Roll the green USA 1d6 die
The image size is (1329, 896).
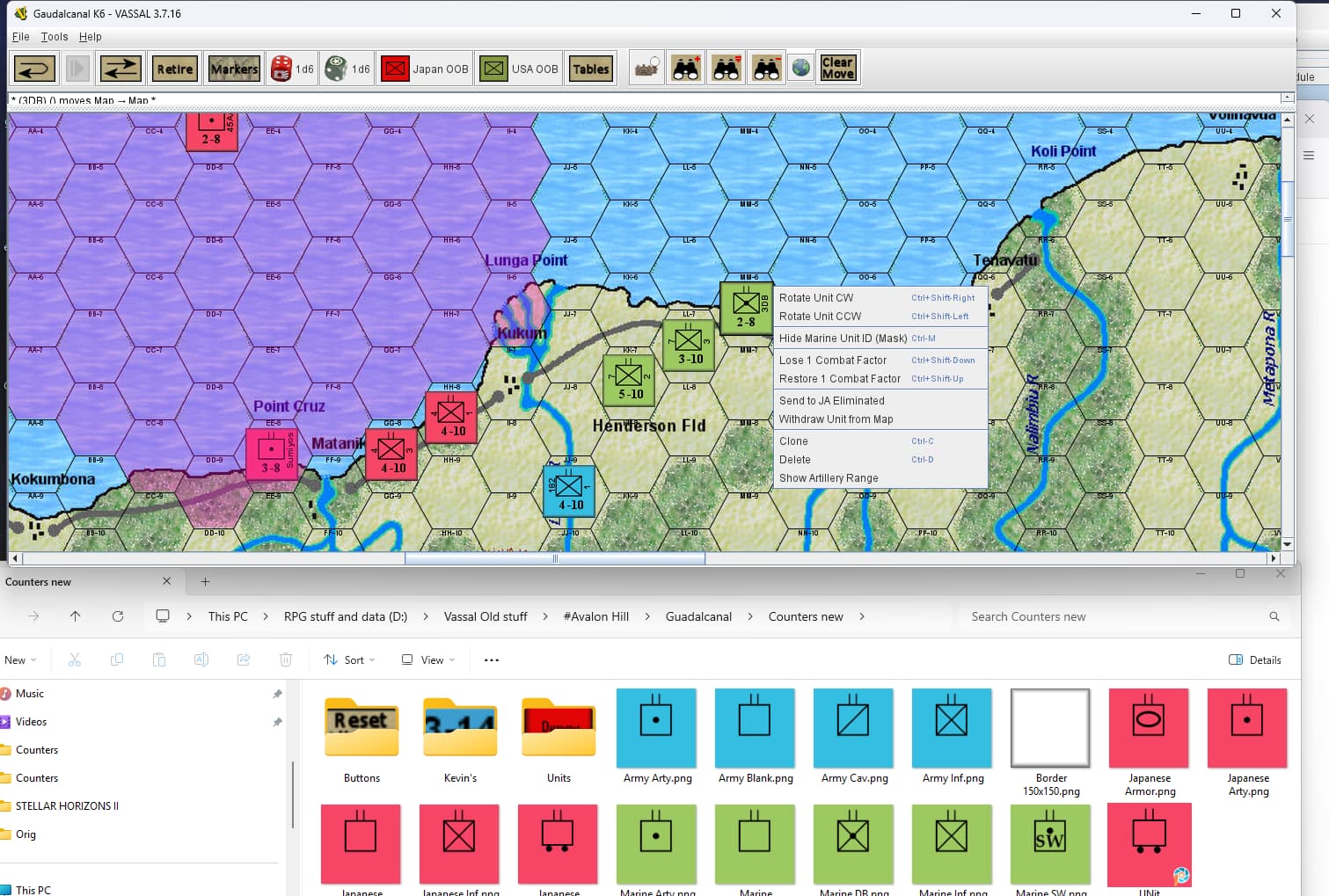point(347,69)
